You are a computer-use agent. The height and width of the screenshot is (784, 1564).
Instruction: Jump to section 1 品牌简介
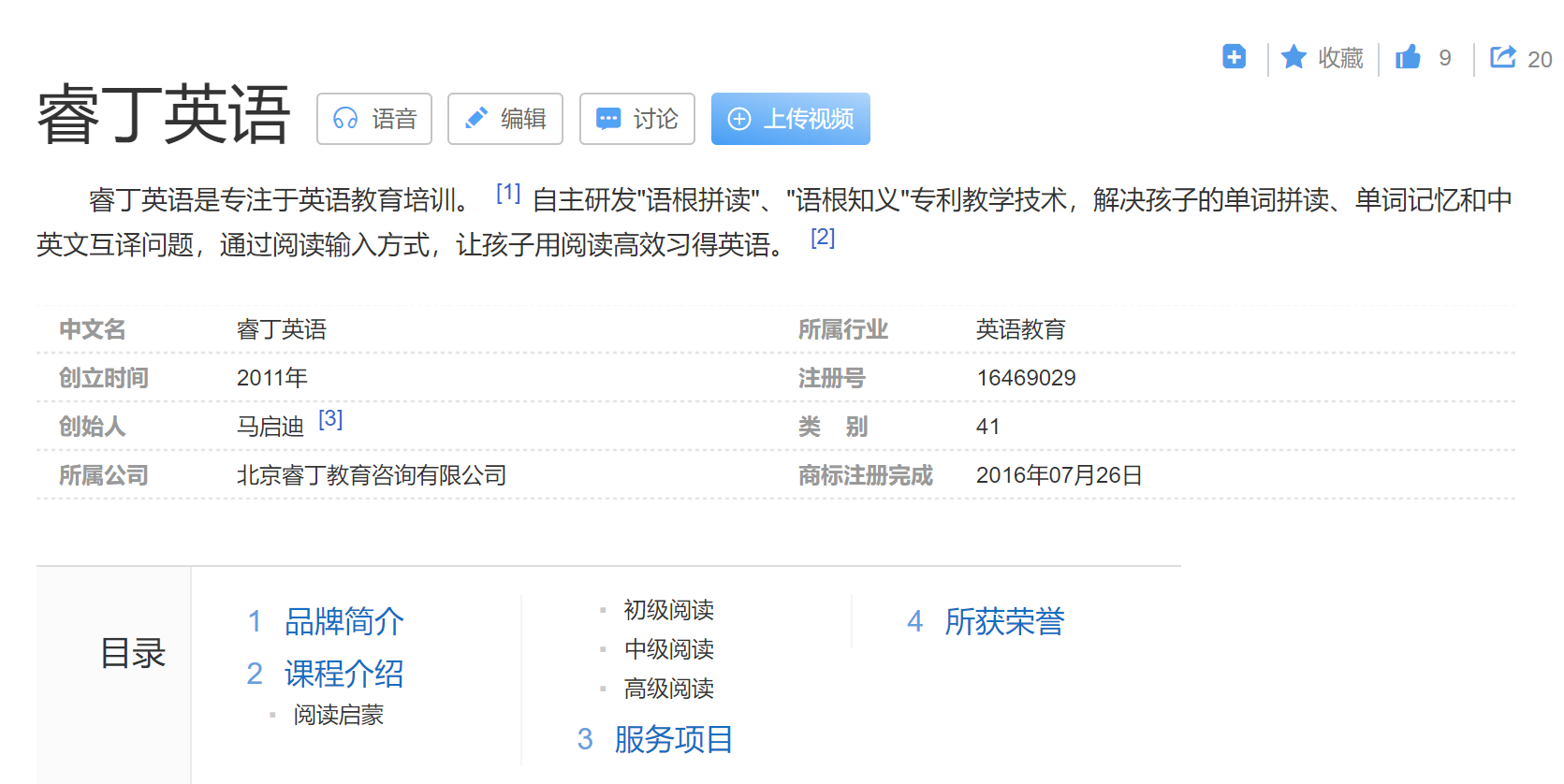point(343,621)
